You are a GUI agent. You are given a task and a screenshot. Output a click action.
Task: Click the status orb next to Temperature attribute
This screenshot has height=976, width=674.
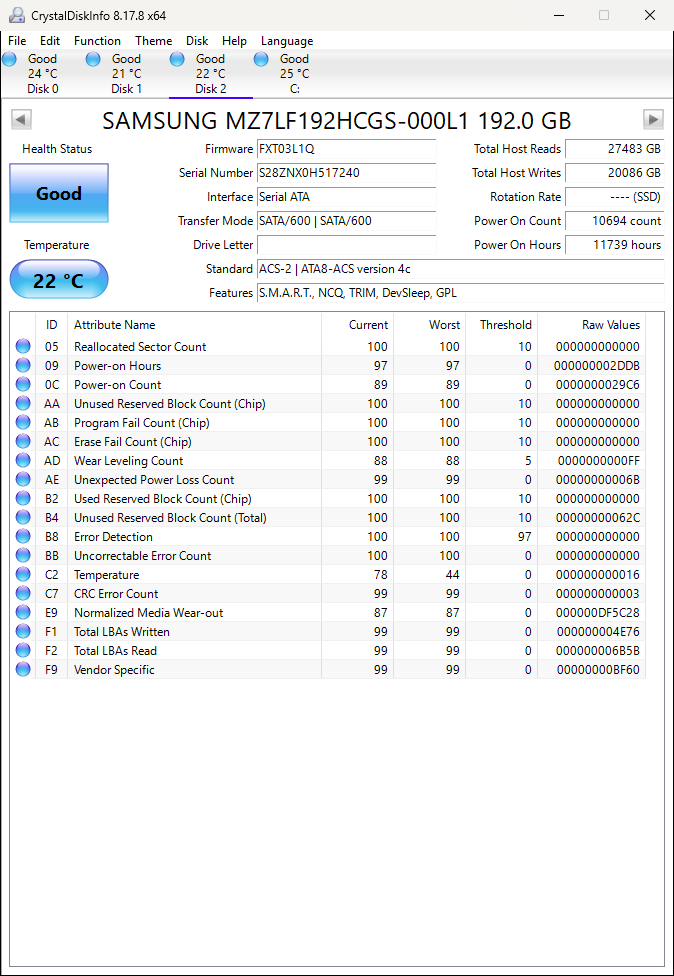pos(23,575)
